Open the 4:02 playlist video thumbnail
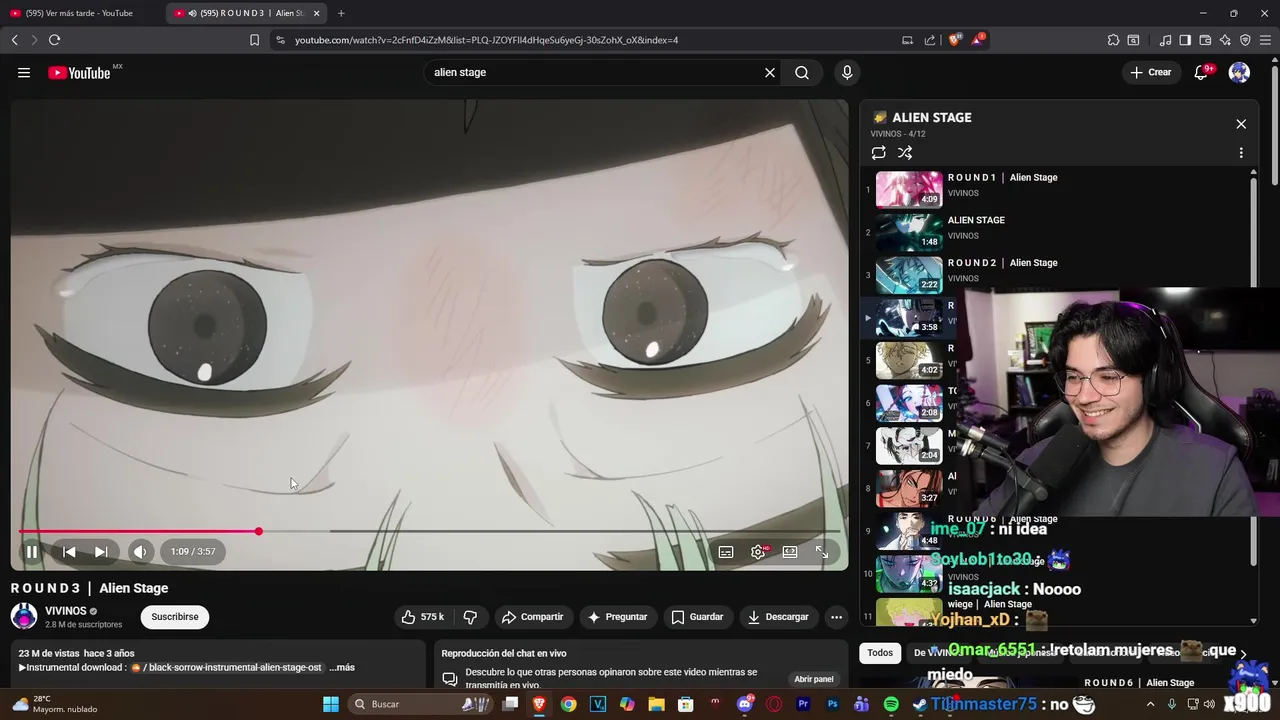Viewport: 1280px width, 720px height. coord(909,360)
